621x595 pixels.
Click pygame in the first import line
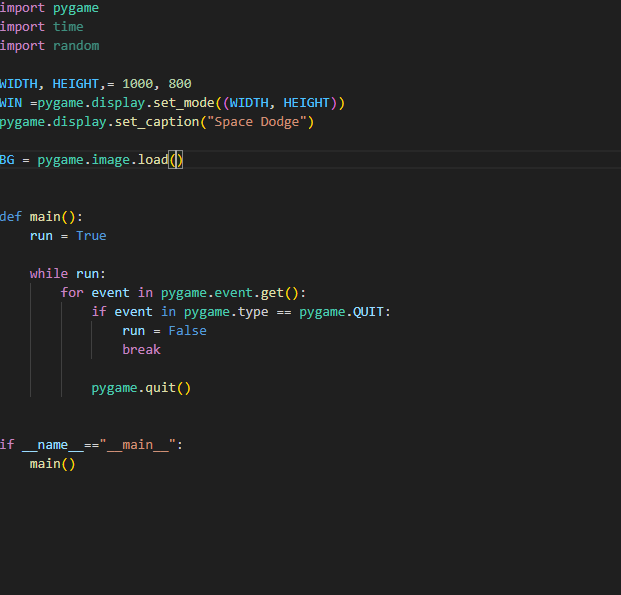[76, 8]
